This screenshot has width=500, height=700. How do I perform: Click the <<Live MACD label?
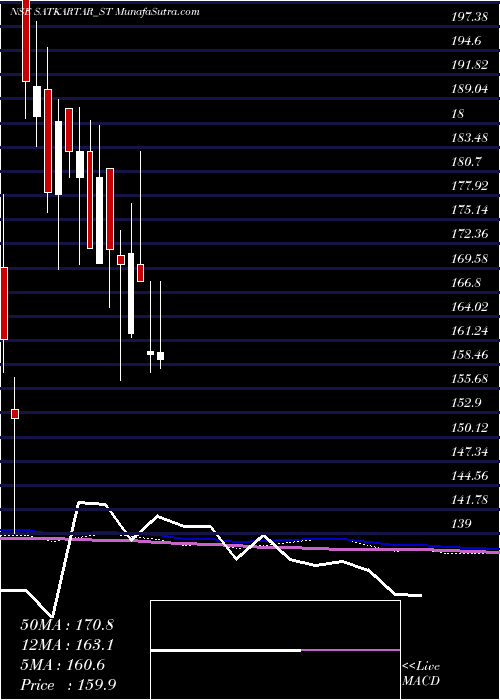tap(421, 674)
